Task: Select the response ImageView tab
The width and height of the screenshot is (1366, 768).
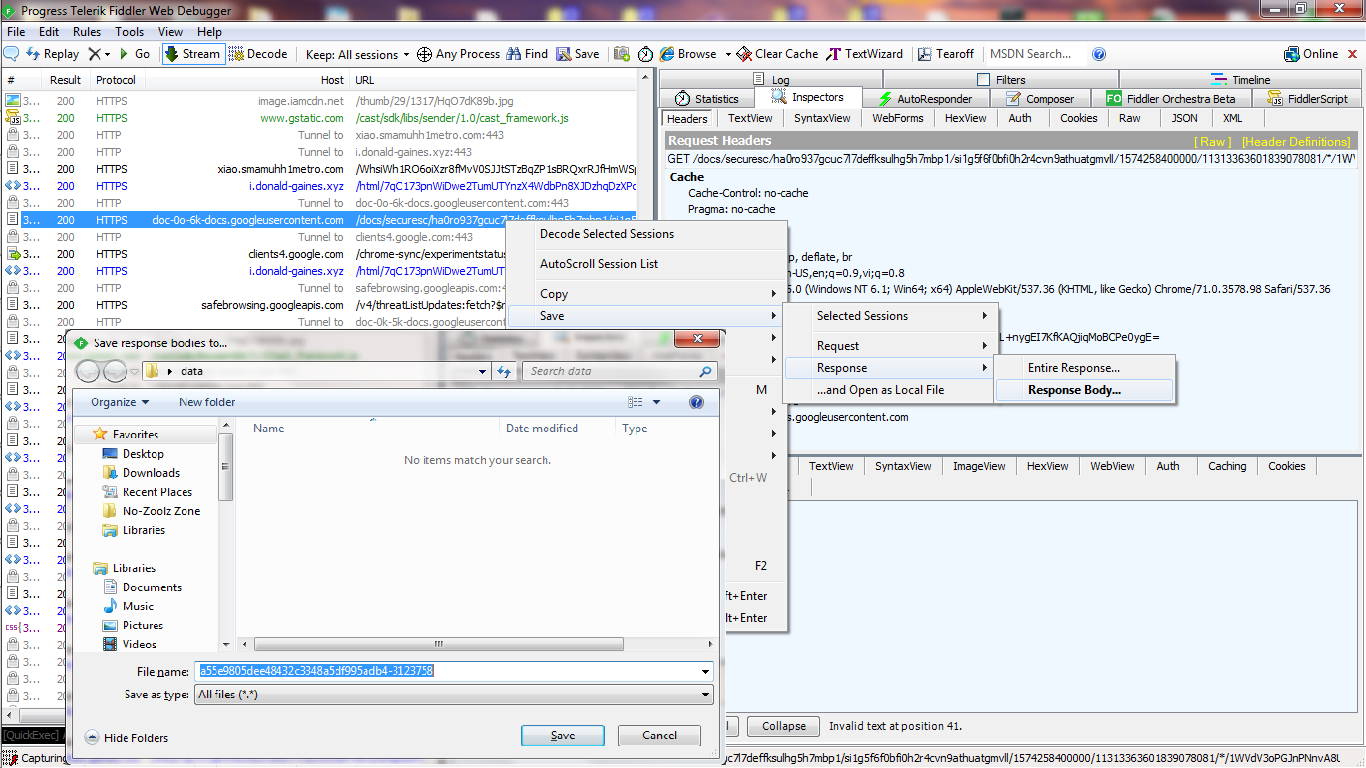Action: click(979, 466)
